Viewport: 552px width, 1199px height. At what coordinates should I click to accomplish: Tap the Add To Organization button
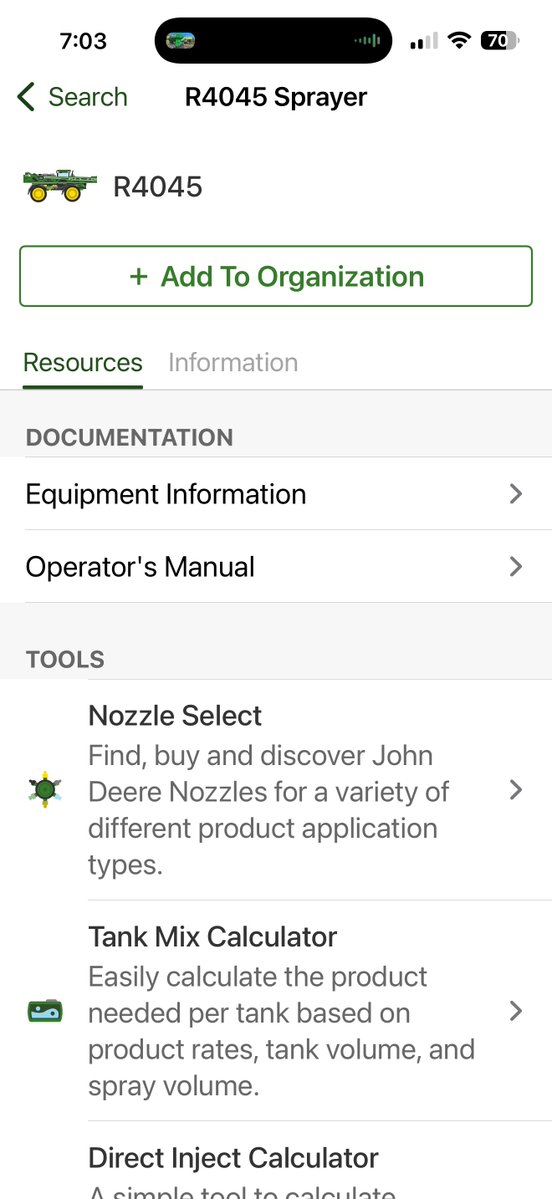(x=276, y=276)
